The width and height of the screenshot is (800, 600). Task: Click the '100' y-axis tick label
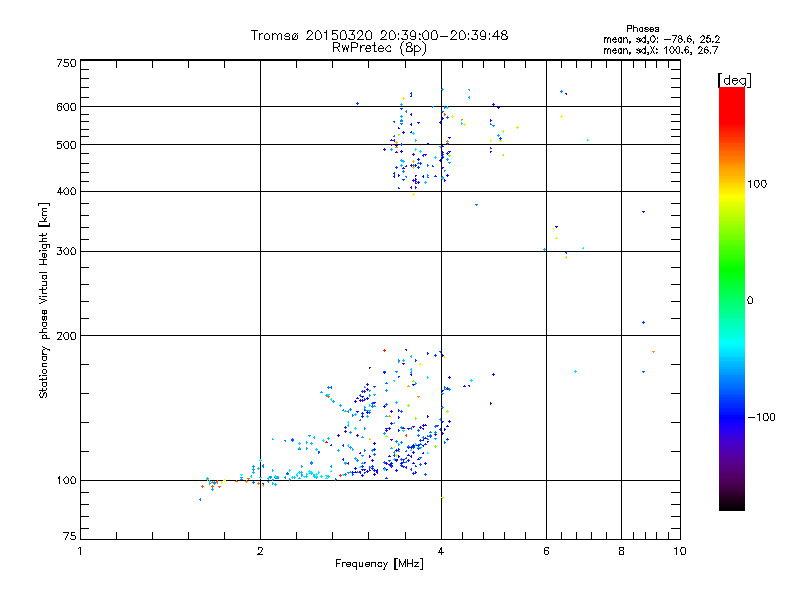click(66, 481)
